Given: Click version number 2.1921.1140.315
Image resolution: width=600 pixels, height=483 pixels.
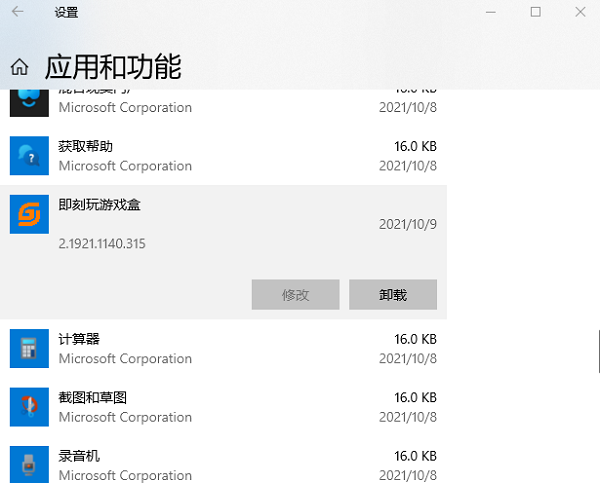Looking at the screenshot, I should pyautogui.click(x=102, y=244).
